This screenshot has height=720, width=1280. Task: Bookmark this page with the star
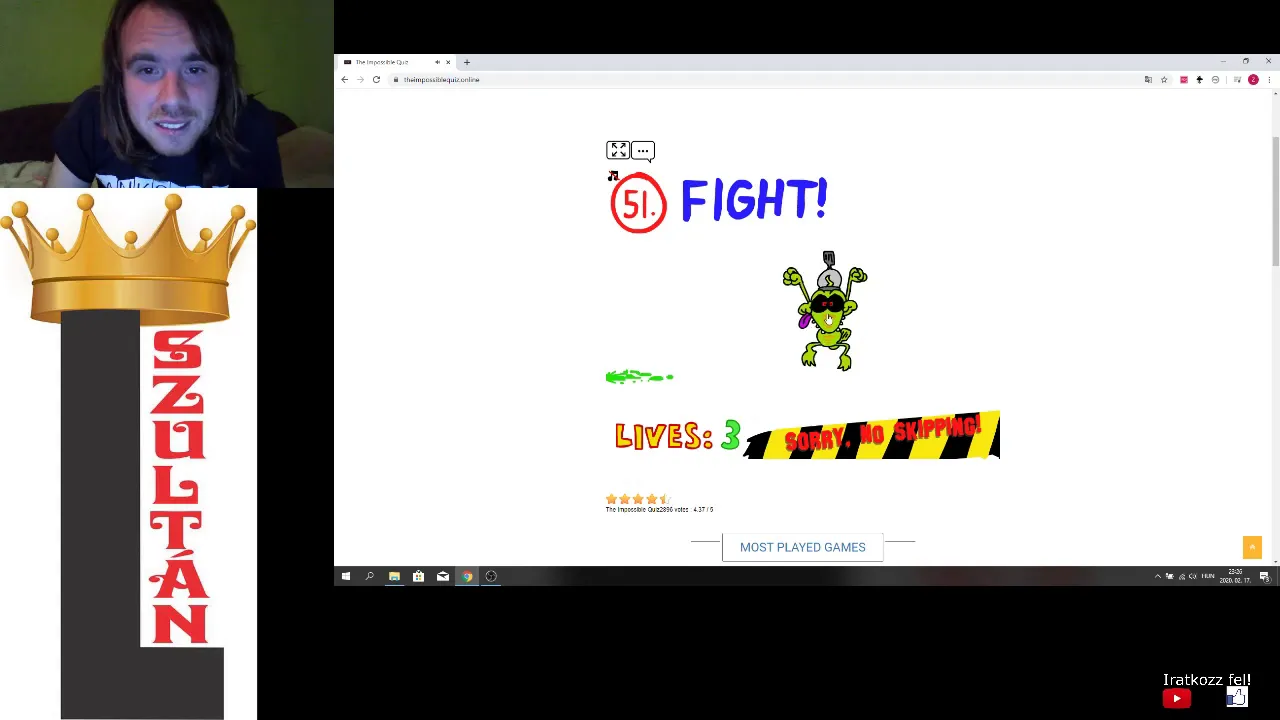(1164, 80)
